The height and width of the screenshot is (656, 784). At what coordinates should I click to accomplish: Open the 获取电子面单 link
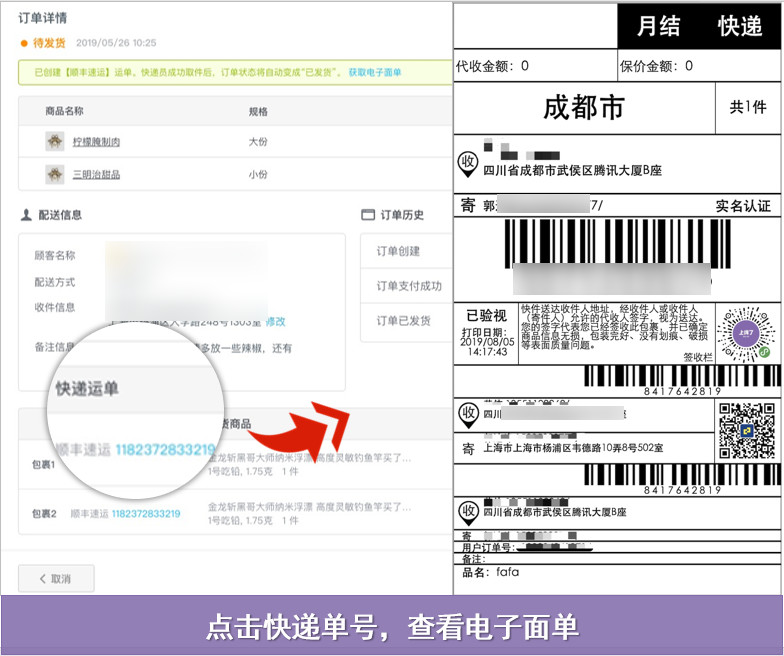tap(375, 73)
